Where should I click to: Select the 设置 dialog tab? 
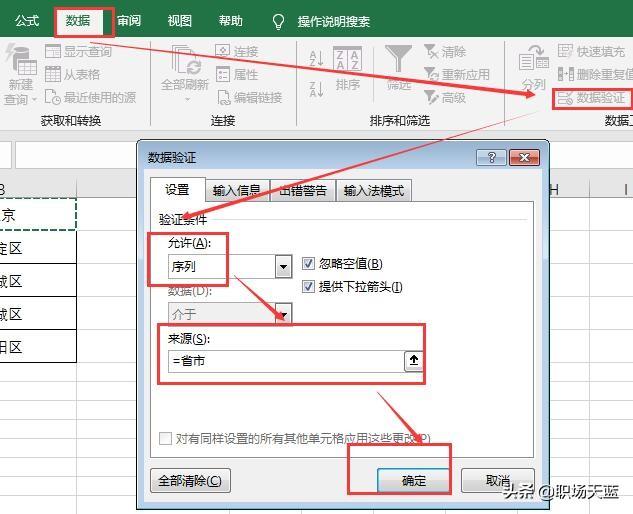click(177, 190)
